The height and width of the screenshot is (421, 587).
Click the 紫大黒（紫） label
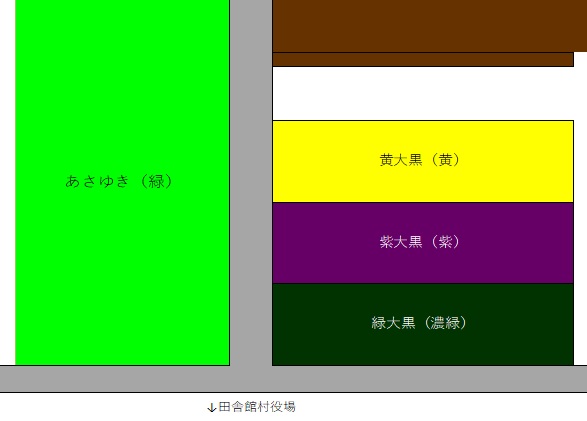coord(419,242)
